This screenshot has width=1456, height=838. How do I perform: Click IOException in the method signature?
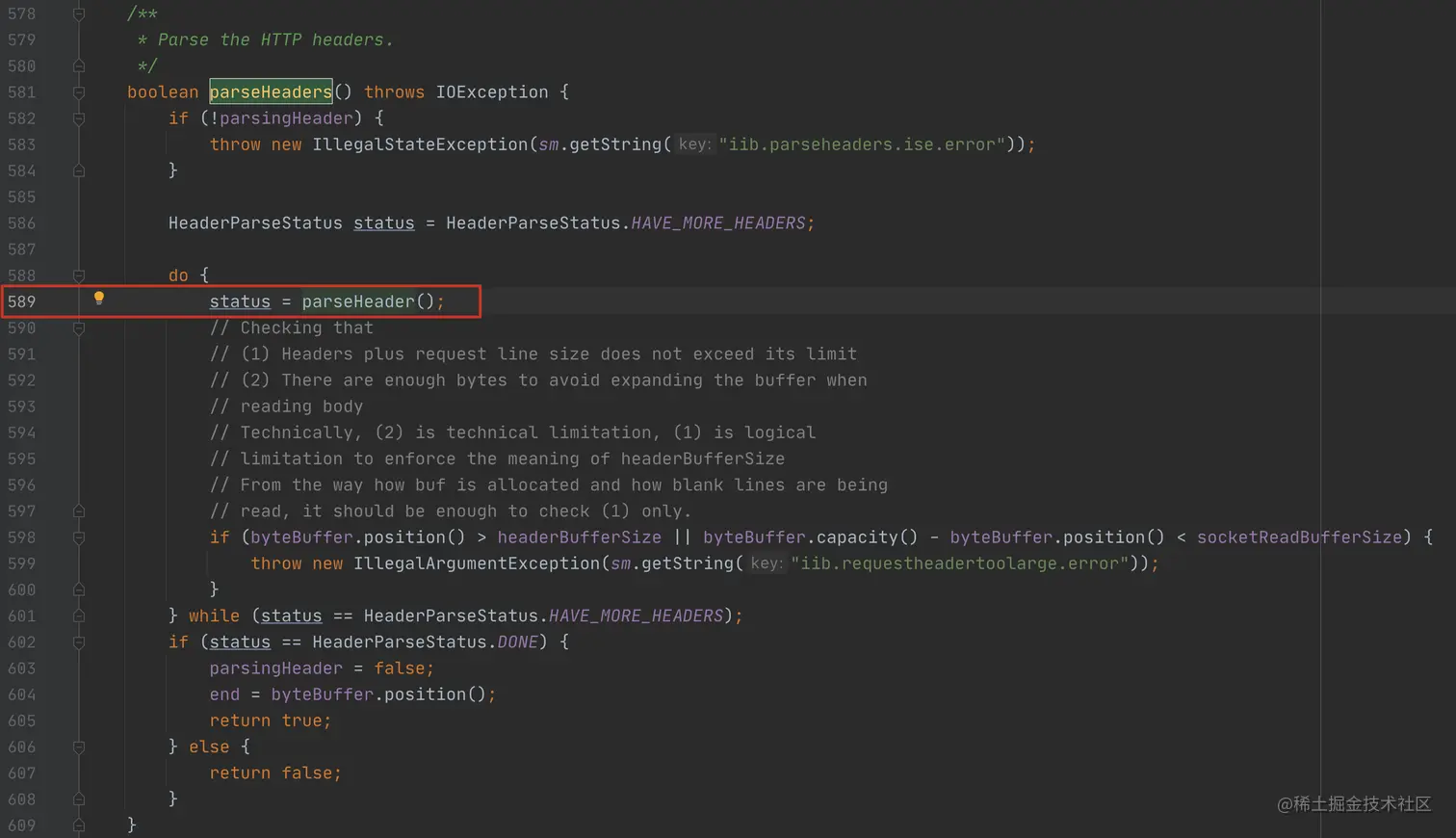(x=492, y=92)
